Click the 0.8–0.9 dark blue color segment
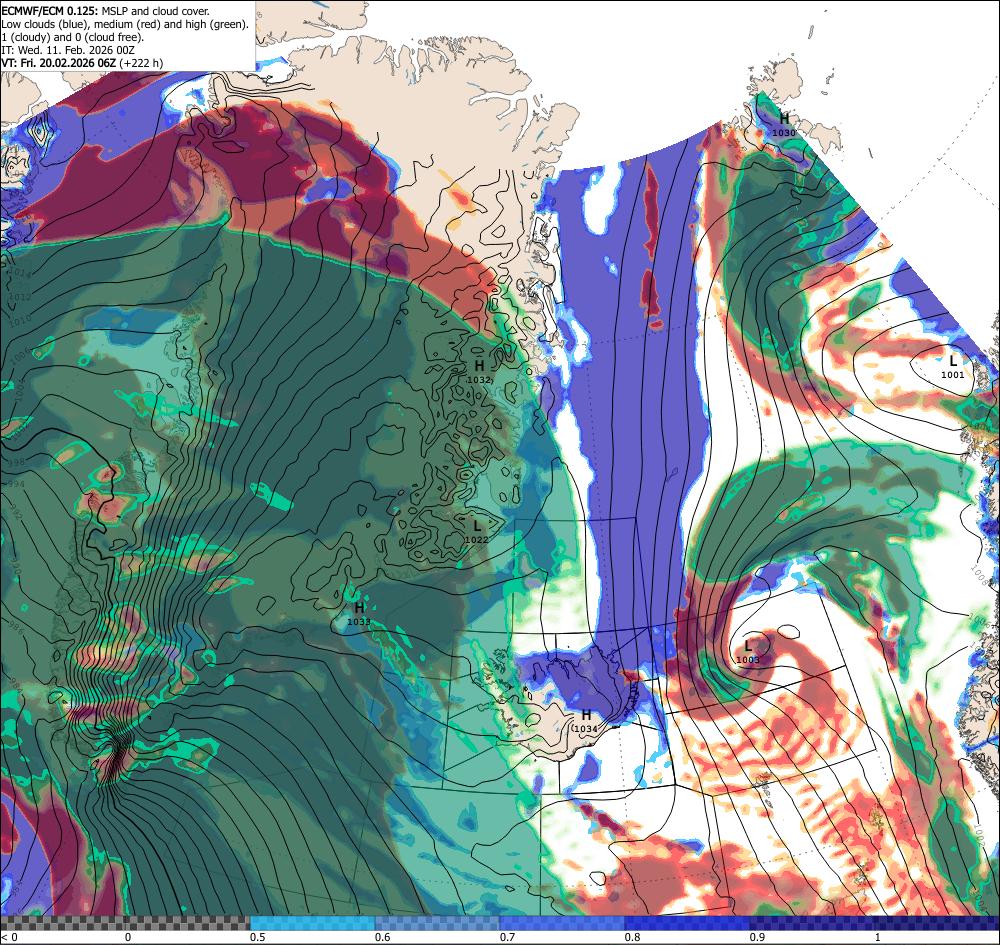 pyautogui.click(x=688, y=923)
